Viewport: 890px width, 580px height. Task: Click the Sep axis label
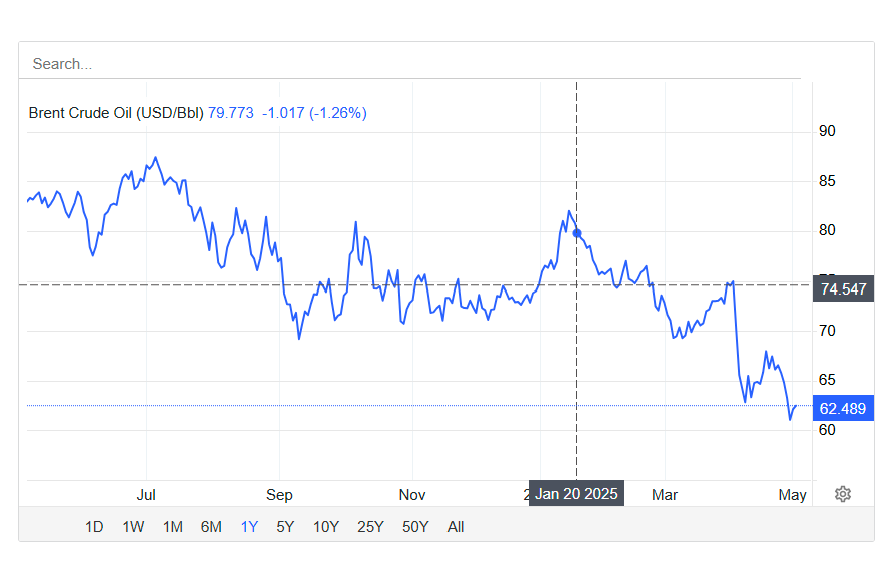[x=279, y=495]
